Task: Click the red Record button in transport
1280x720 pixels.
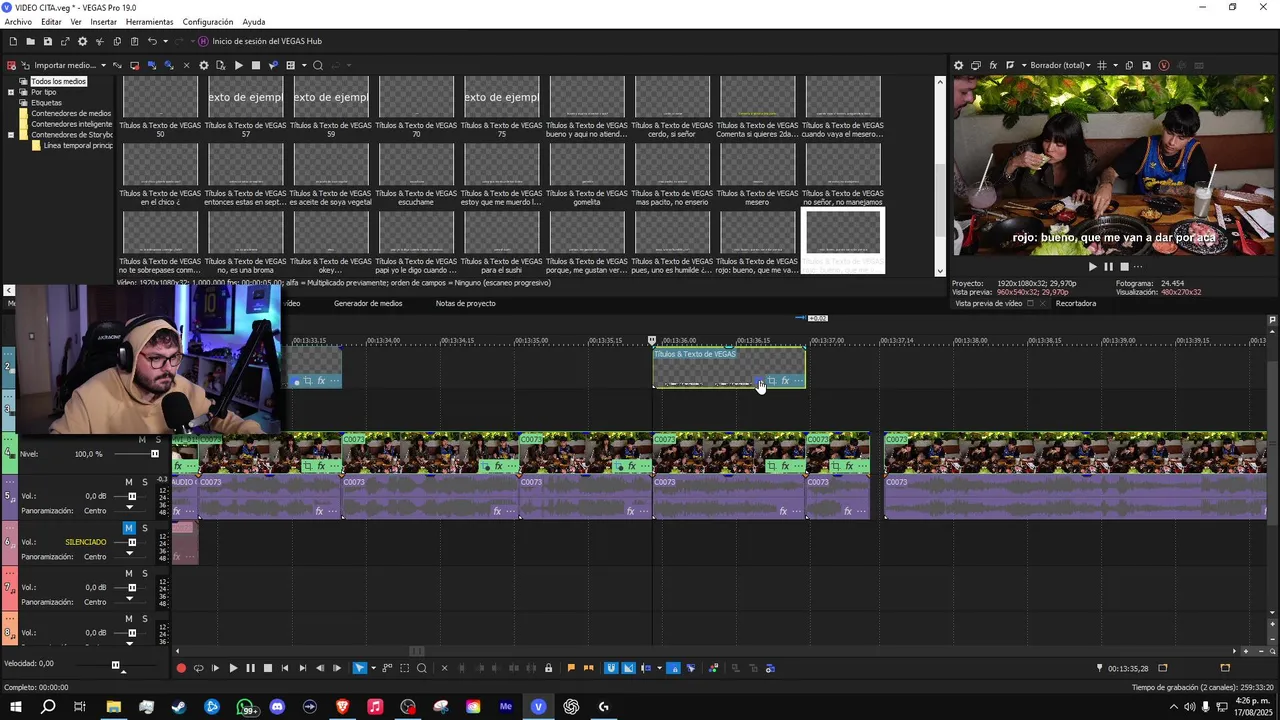Action: click(x=180, y=668)
